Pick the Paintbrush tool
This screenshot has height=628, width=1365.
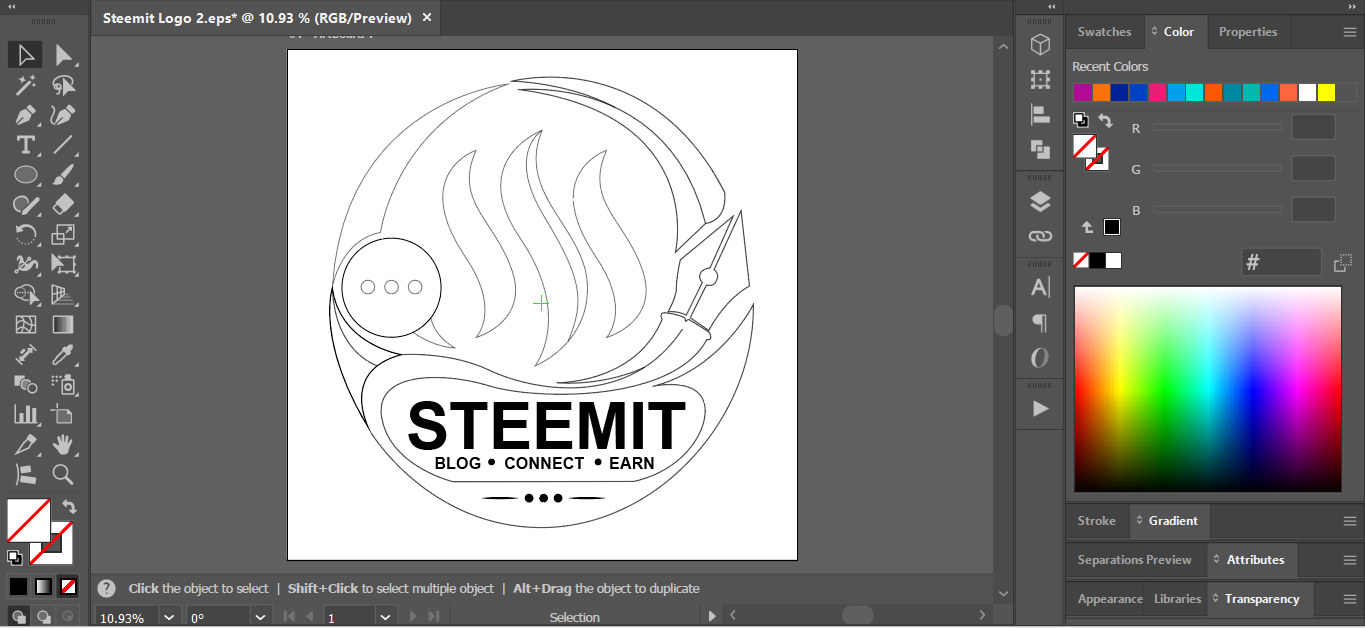[x=63, y=175]
